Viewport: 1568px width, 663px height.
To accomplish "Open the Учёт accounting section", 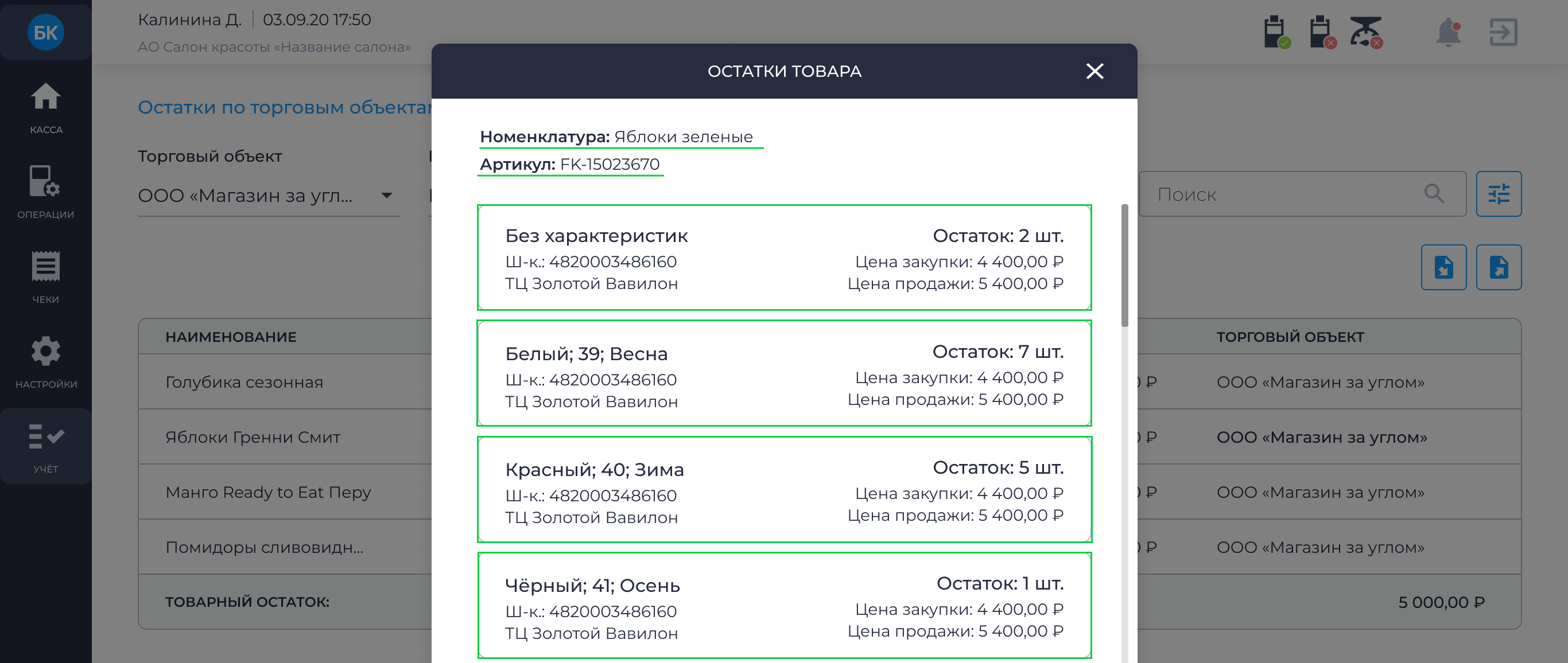I will 46,447.
